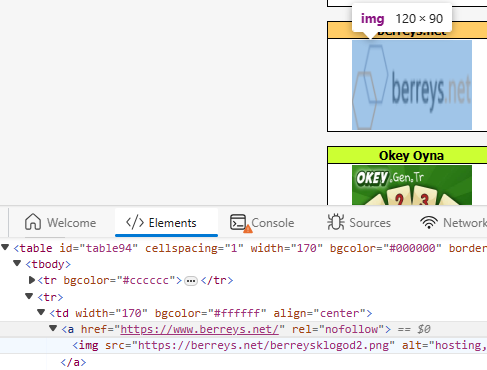Image resolution: width=487 pixels, height=370 pixels.
Task: Open the Welcome tab in DevTools
Action: [x=60, y=223]
